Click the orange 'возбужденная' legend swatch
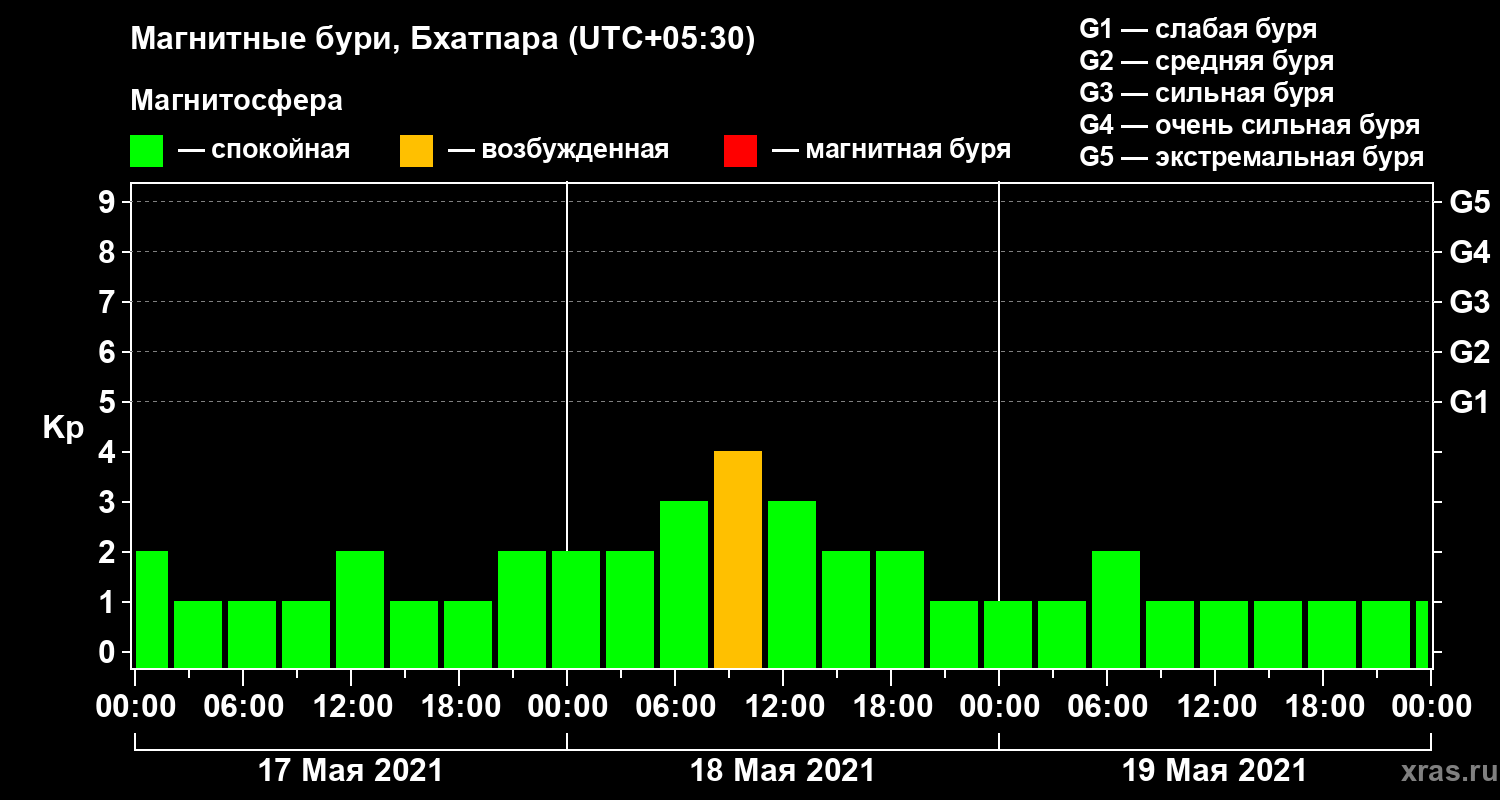This screenshot has width=1500, height=800. [416, 151]
